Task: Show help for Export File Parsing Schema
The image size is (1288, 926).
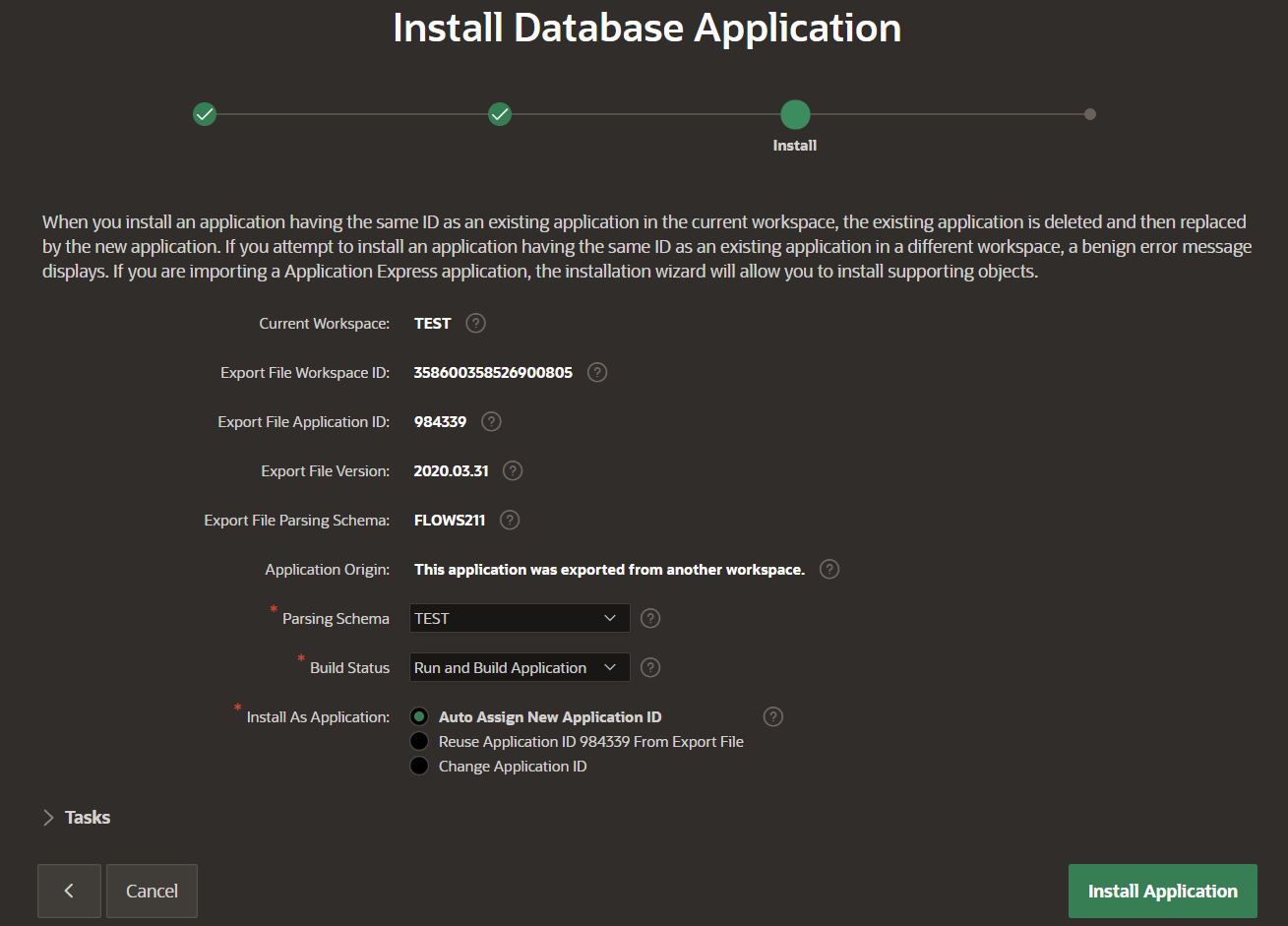Action: coord(510,520)
